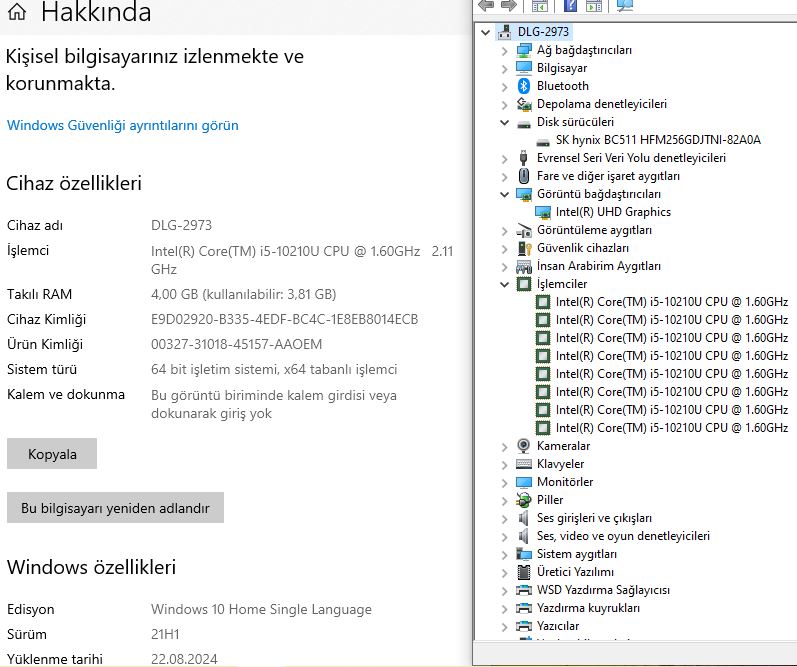
Task: Click the Windows özellikleri heading
Action: point(91,567)
